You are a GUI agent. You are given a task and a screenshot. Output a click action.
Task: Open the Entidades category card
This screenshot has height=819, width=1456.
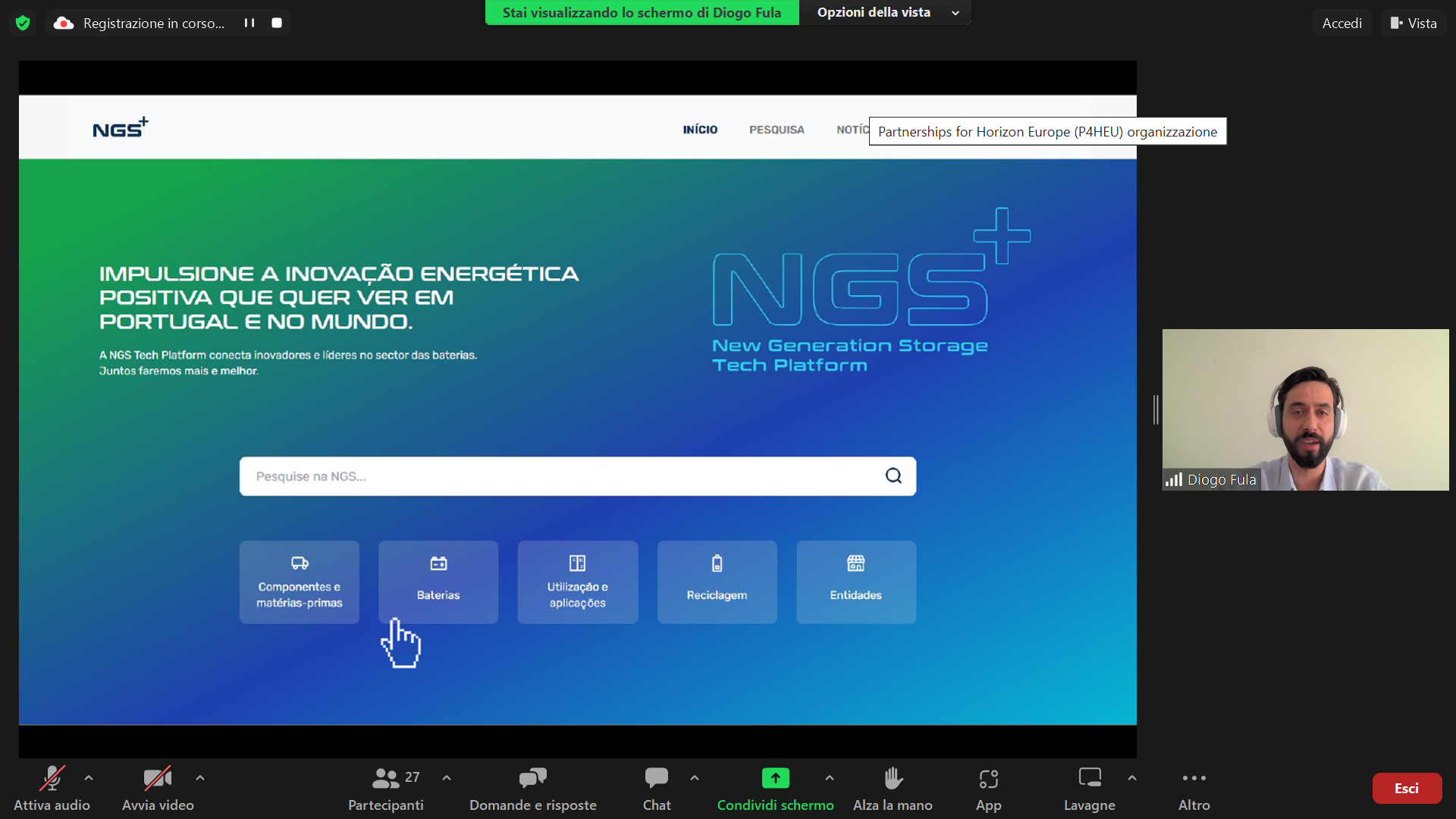click(856, 582)
